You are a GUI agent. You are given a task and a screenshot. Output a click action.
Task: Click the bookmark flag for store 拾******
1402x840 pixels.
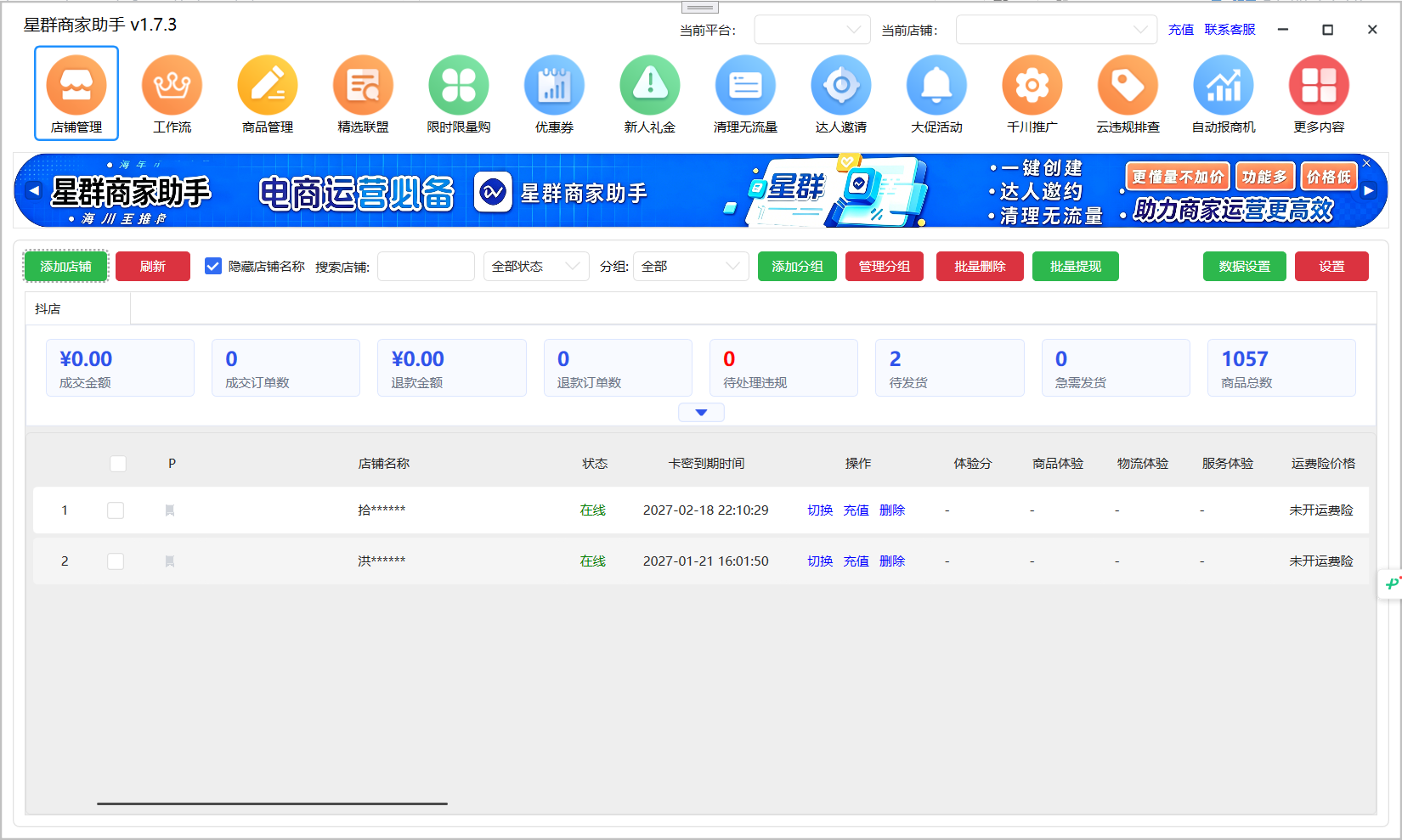tap(170, 510)
